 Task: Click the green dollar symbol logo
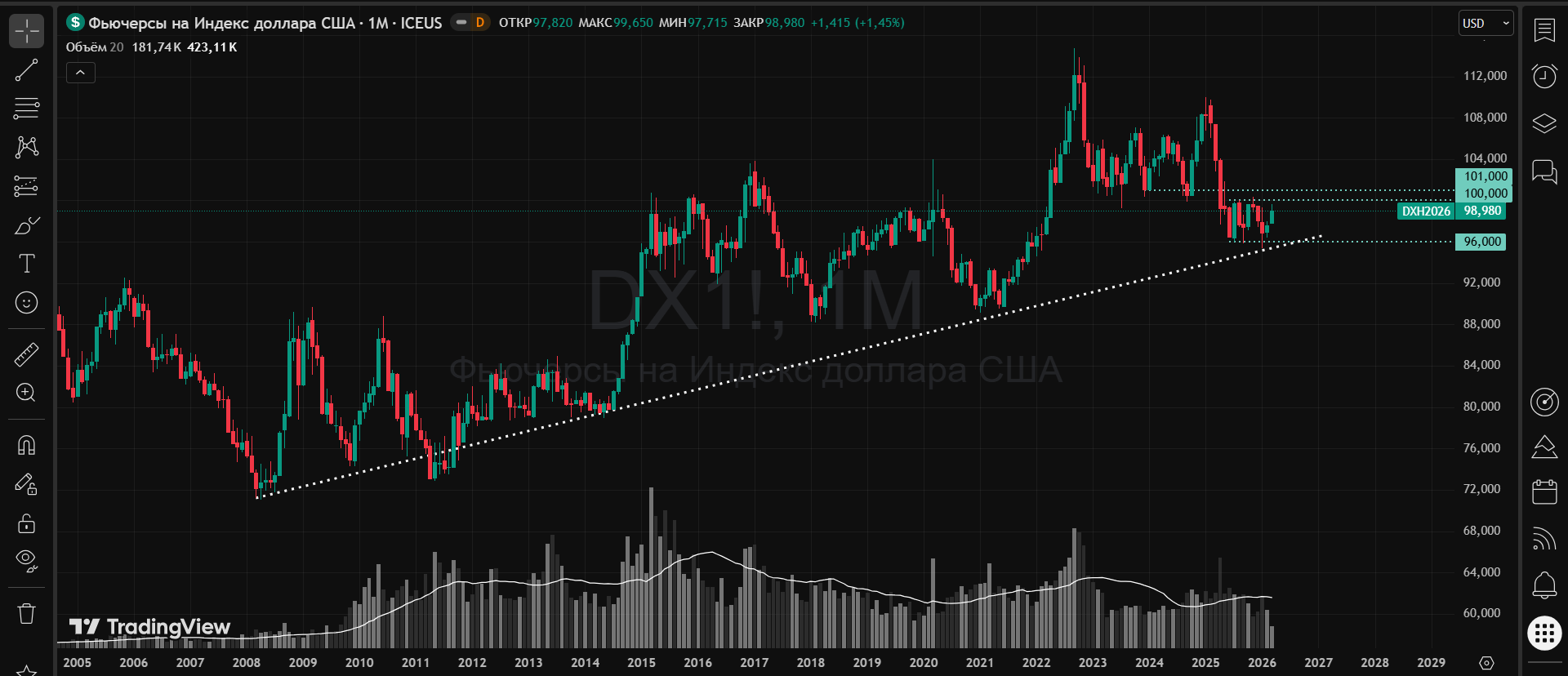pyautogui.click(x=75, y=22)
